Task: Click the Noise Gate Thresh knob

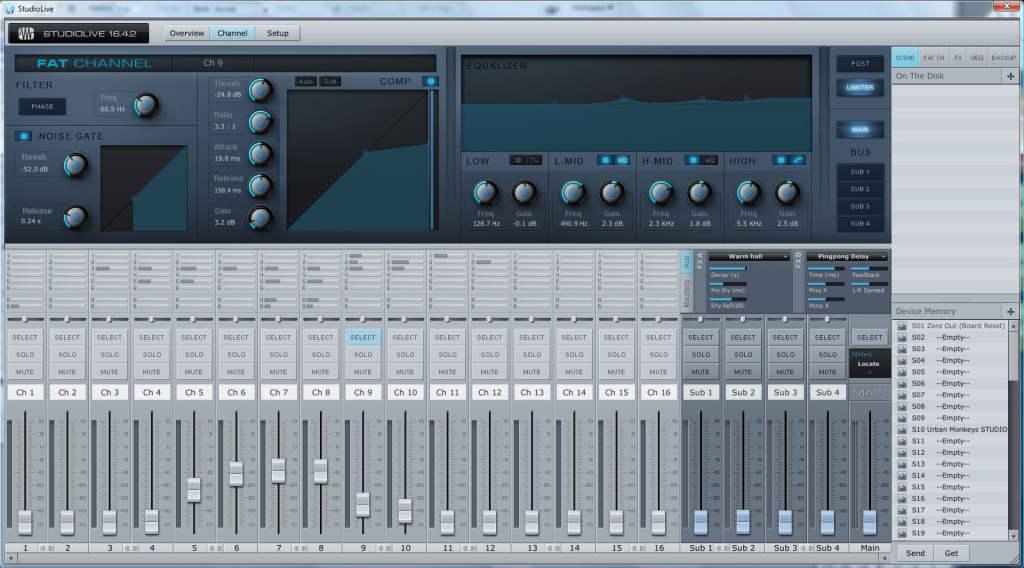Action: coord(75,165)
